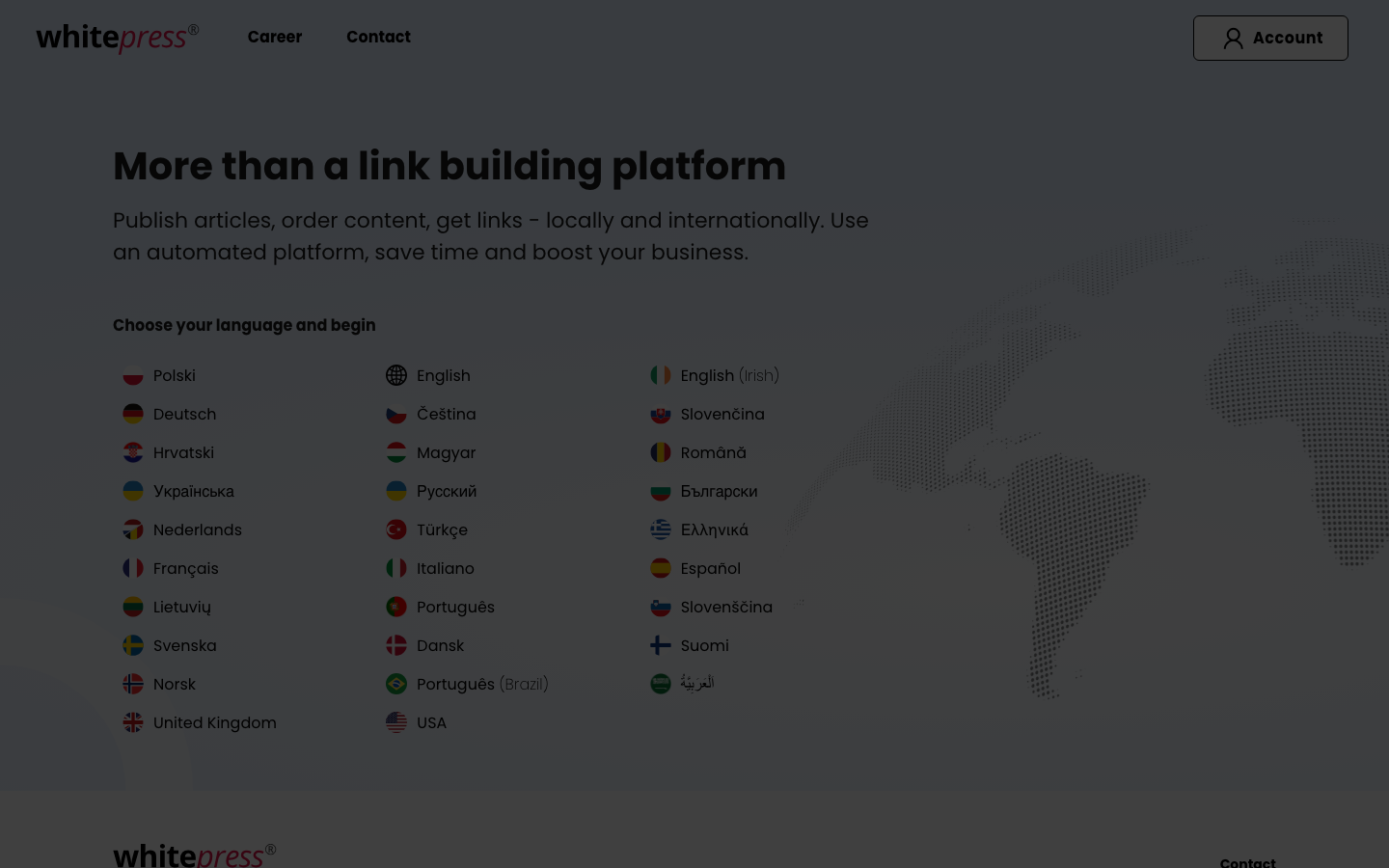
Task: Click the Czech flag beside Čeština
Action: 396,414
